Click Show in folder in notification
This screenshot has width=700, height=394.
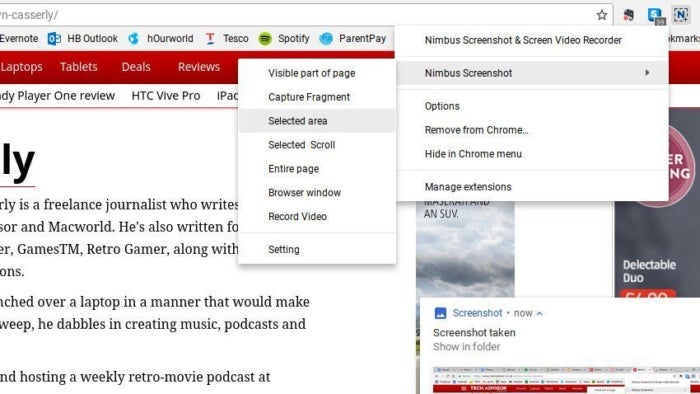[x=467, y=347]
